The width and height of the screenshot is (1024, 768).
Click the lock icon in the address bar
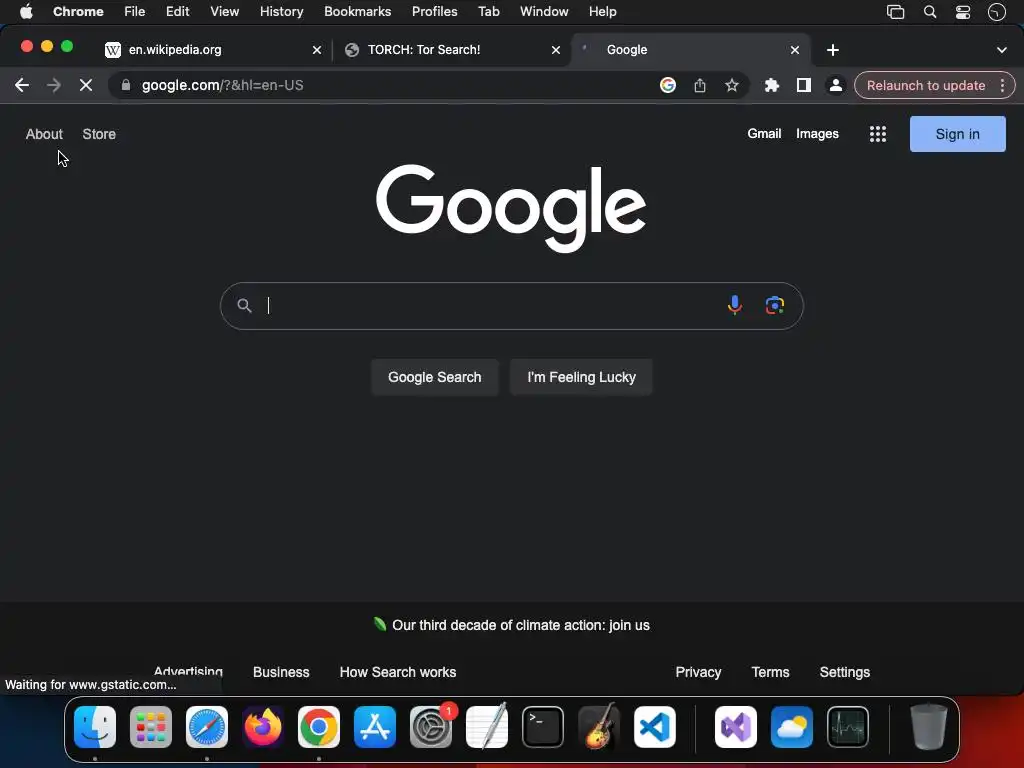coord(126,86)
